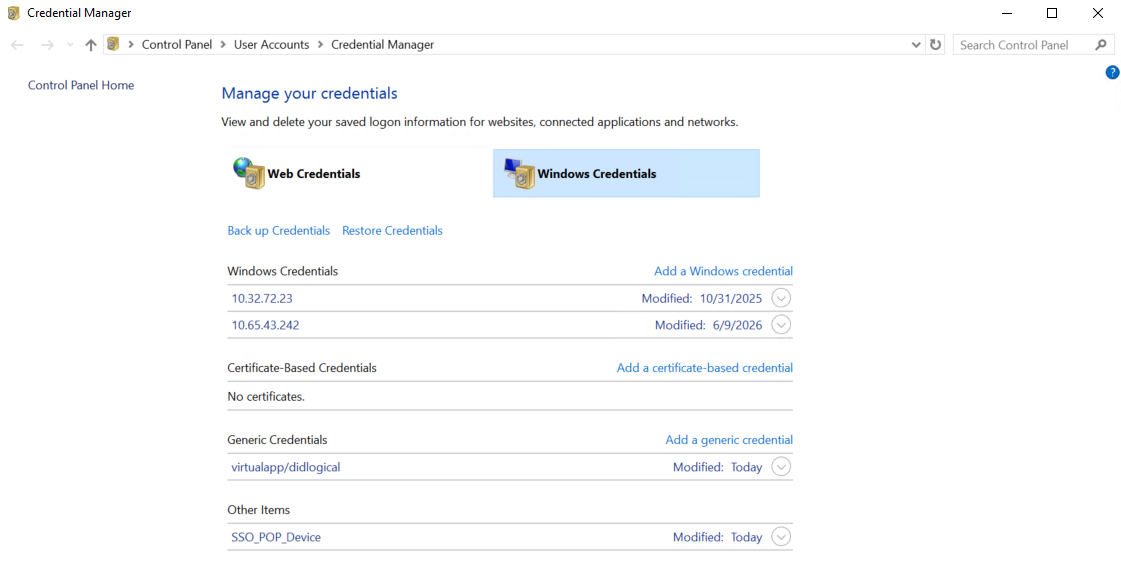Expand breadcrumb arrow after User Accounts
This screenshot has width=1121, height=568.
point(320,44)
